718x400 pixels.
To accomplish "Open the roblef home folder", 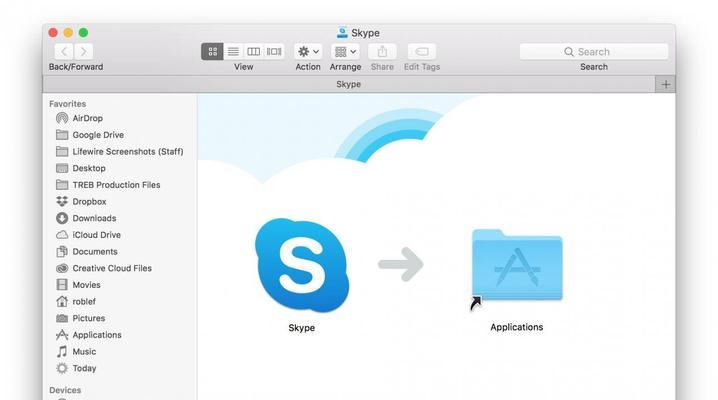I will pos(76,302).
